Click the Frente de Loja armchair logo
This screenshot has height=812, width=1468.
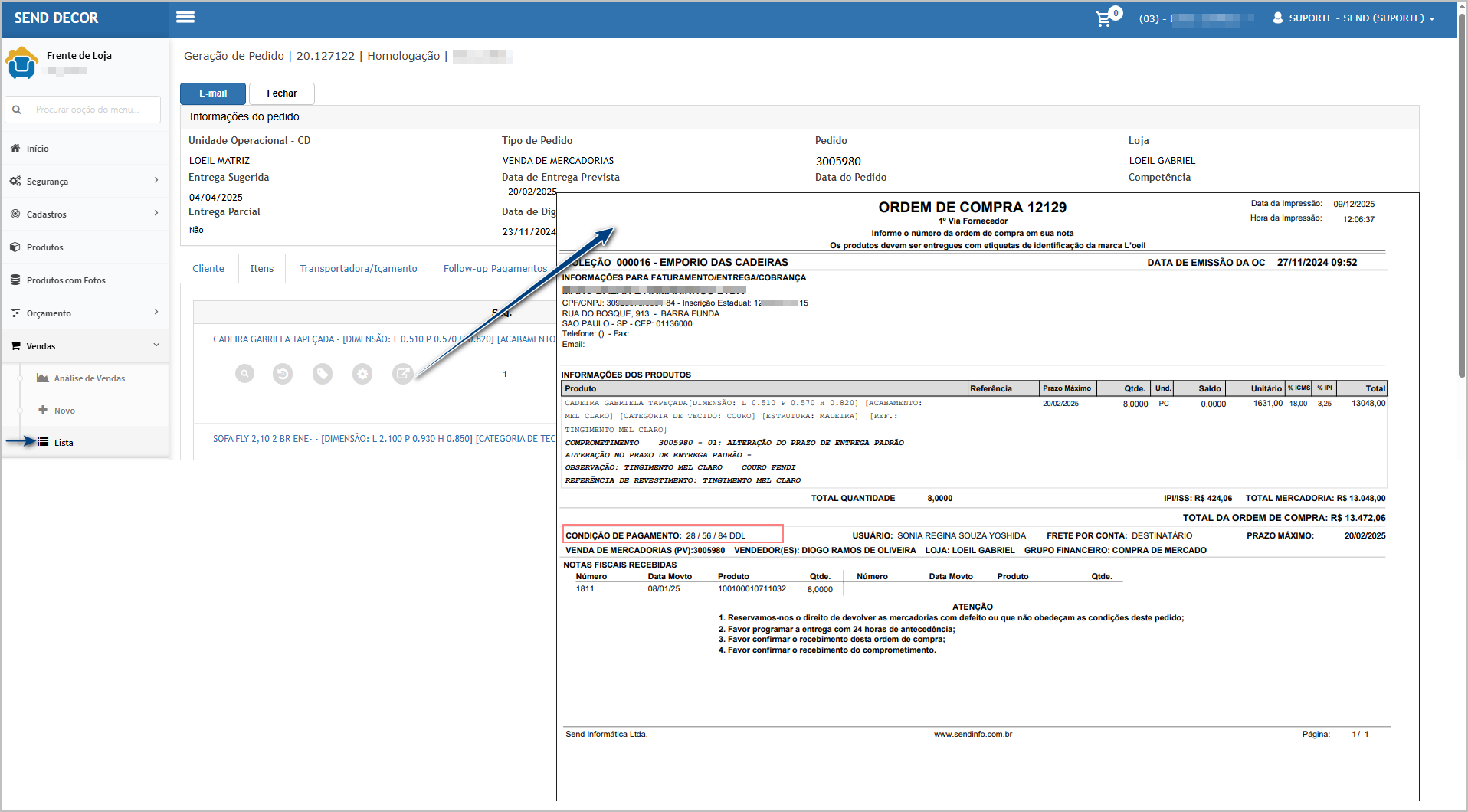click(21, 63)
